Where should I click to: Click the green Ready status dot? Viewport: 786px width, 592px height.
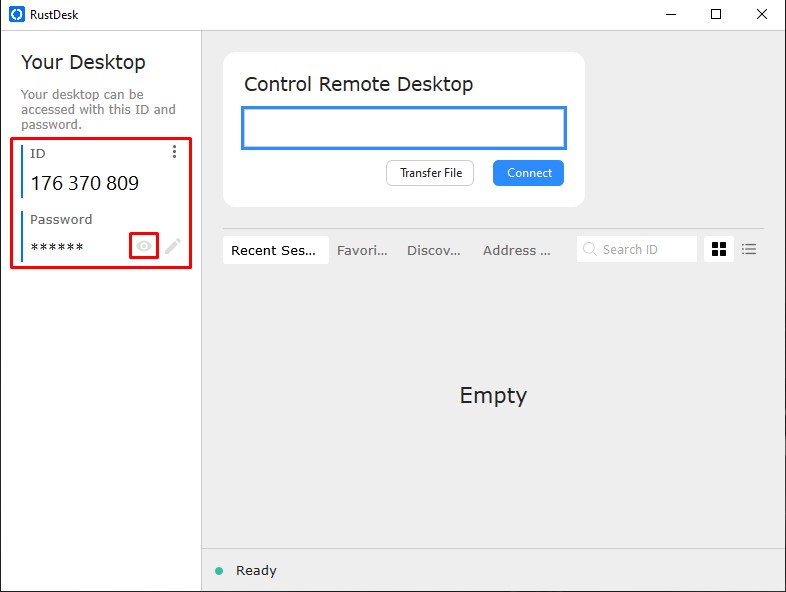[x=219, y=571]
